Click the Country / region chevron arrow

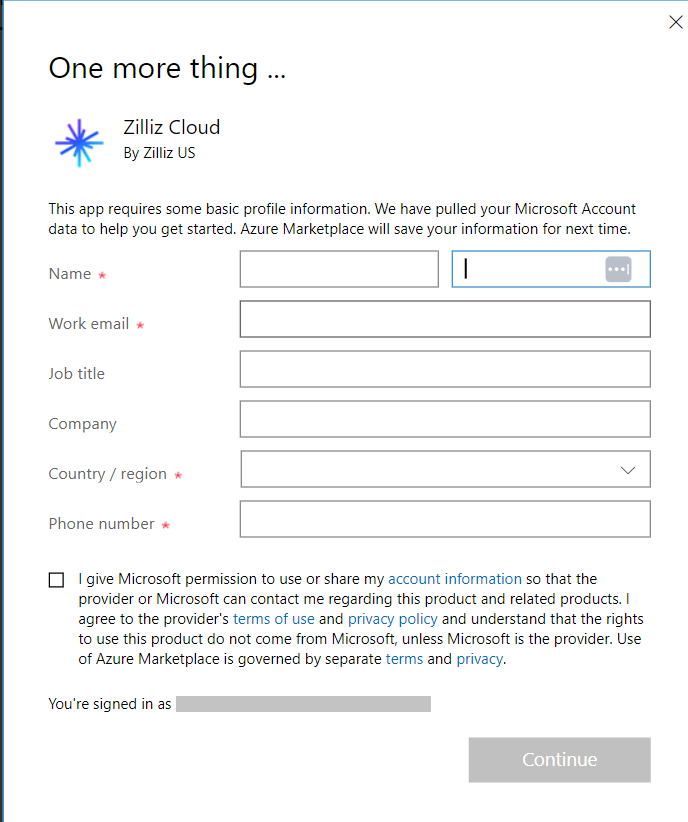click(x=628, y=470)
